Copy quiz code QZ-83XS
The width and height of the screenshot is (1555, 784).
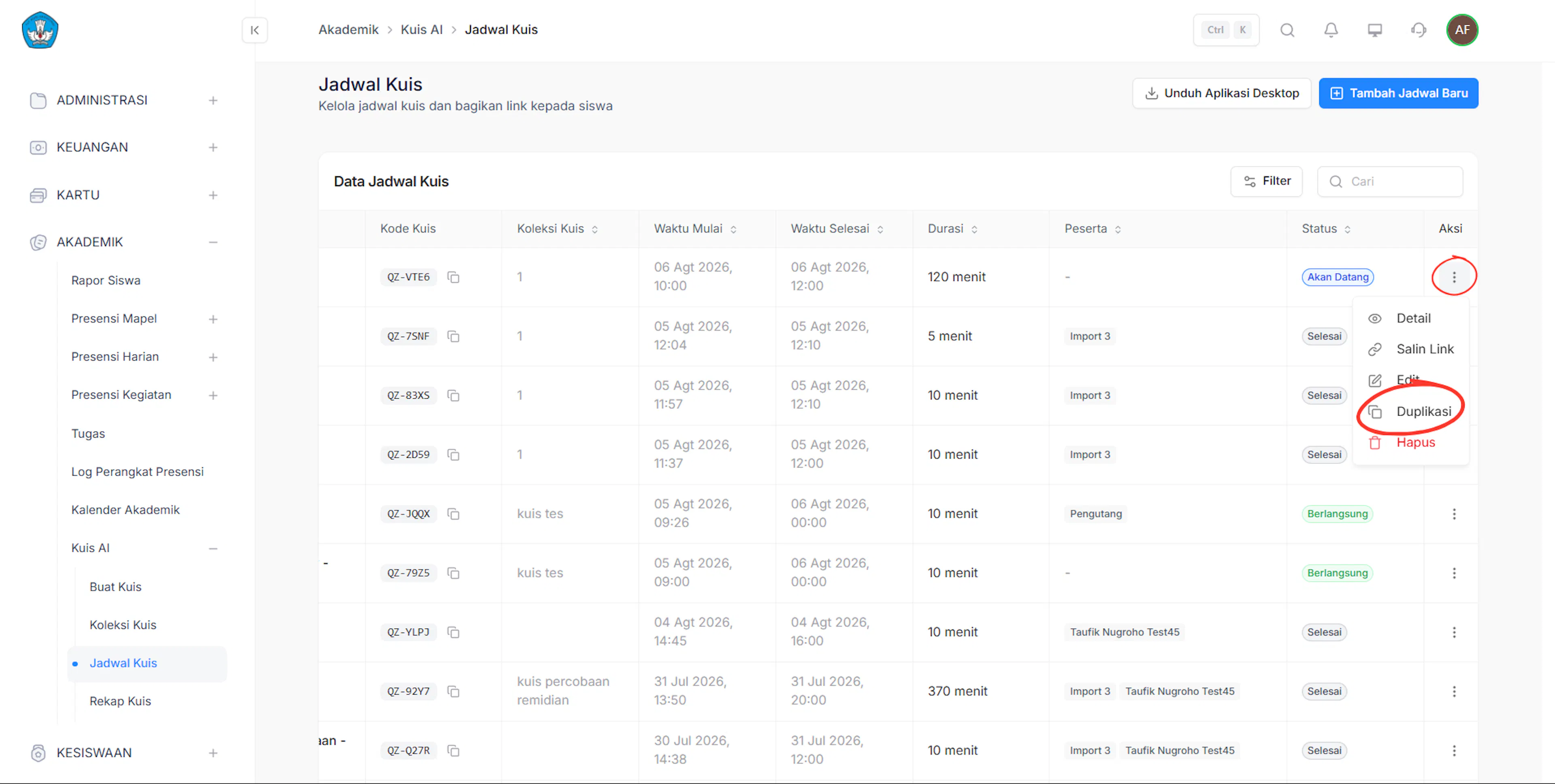pyautogui.click(x=454, y=395)
